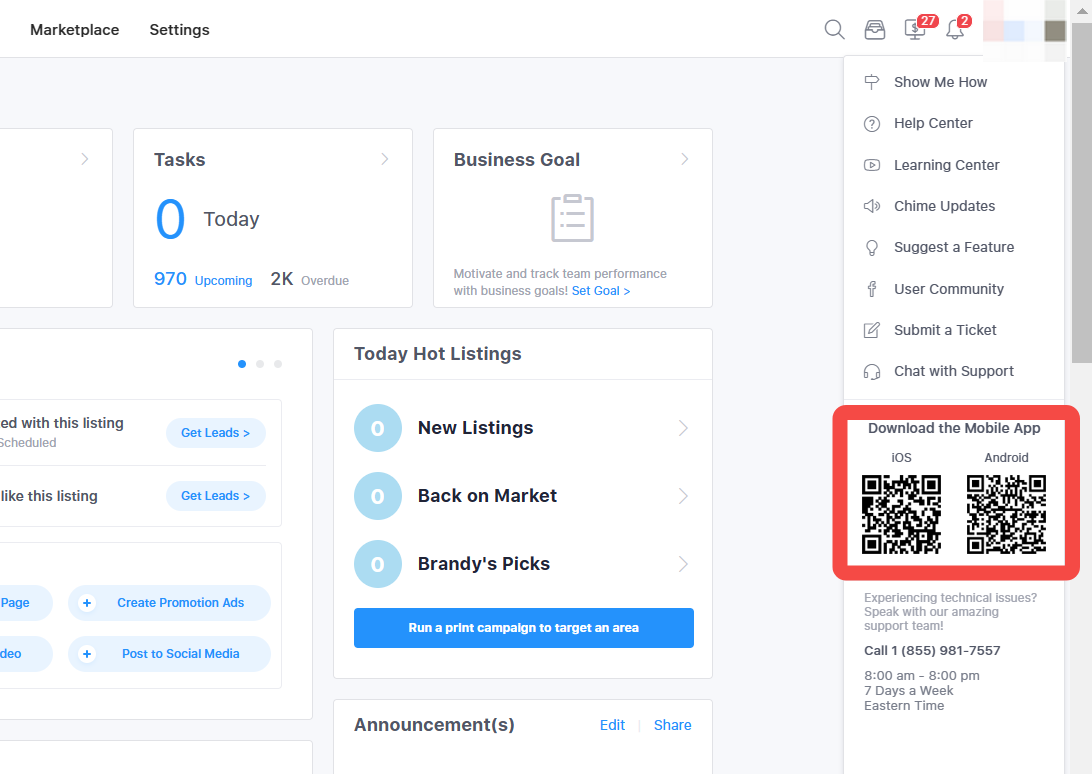This screenshot has height=774, width=1092.
Task: Click the Back on Market count circle
Action: pyautogui.click(x=378, y=496)
